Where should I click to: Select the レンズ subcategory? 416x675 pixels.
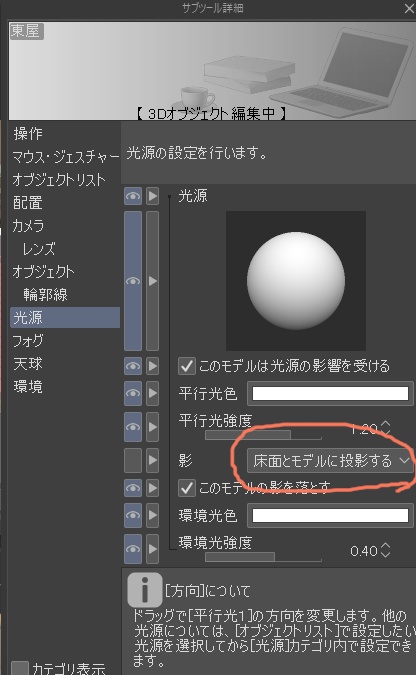pyautogui.click(x=39, y=249)
